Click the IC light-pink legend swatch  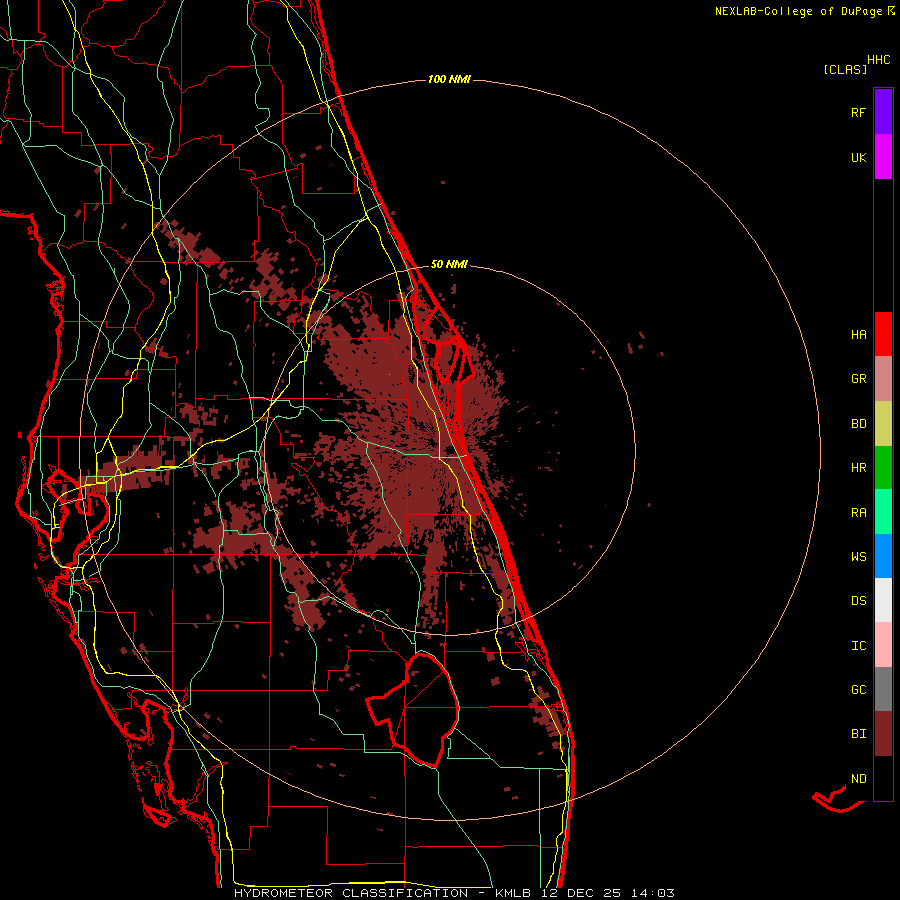883,645
